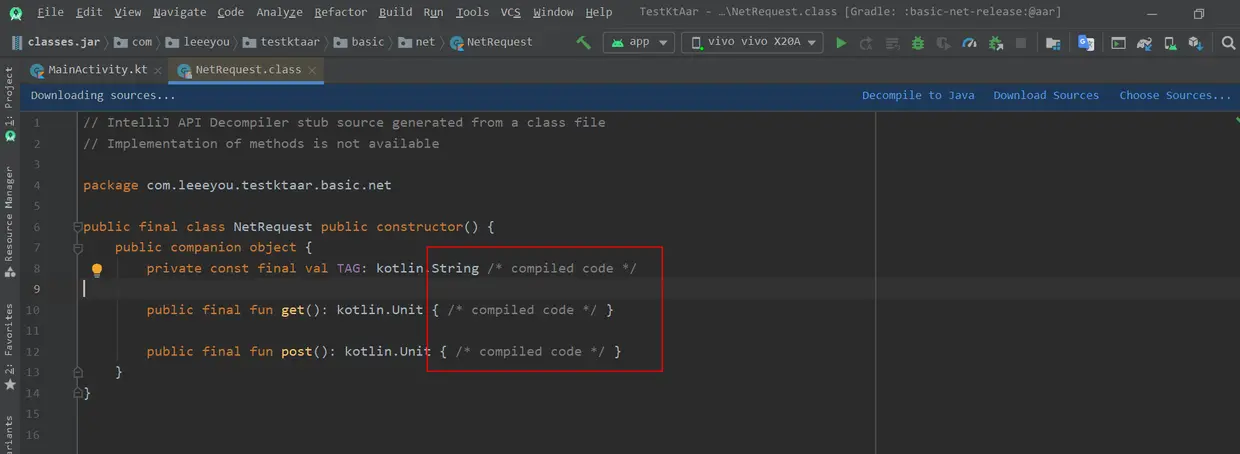1240x454 pixels.
Task: Click 'Decompile to Java' link
Action: tap(918, 95)
